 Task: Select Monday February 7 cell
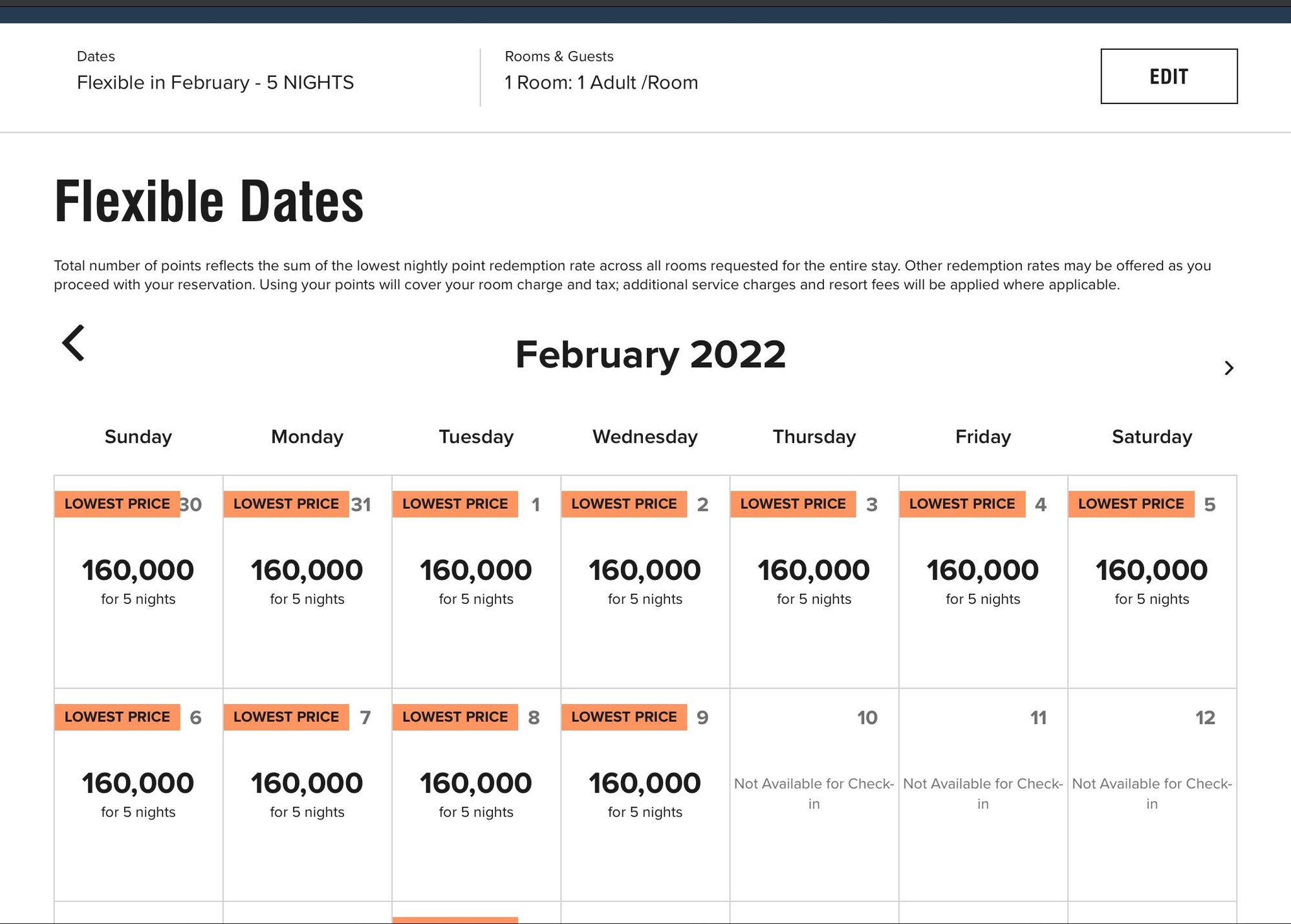coord(307,795)
